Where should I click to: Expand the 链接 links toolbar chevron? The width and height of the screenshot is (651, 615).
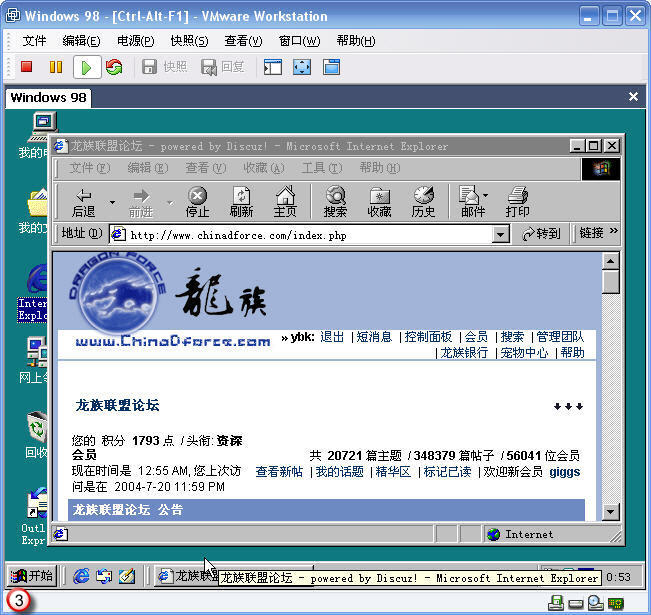click(x=614, y=230)
